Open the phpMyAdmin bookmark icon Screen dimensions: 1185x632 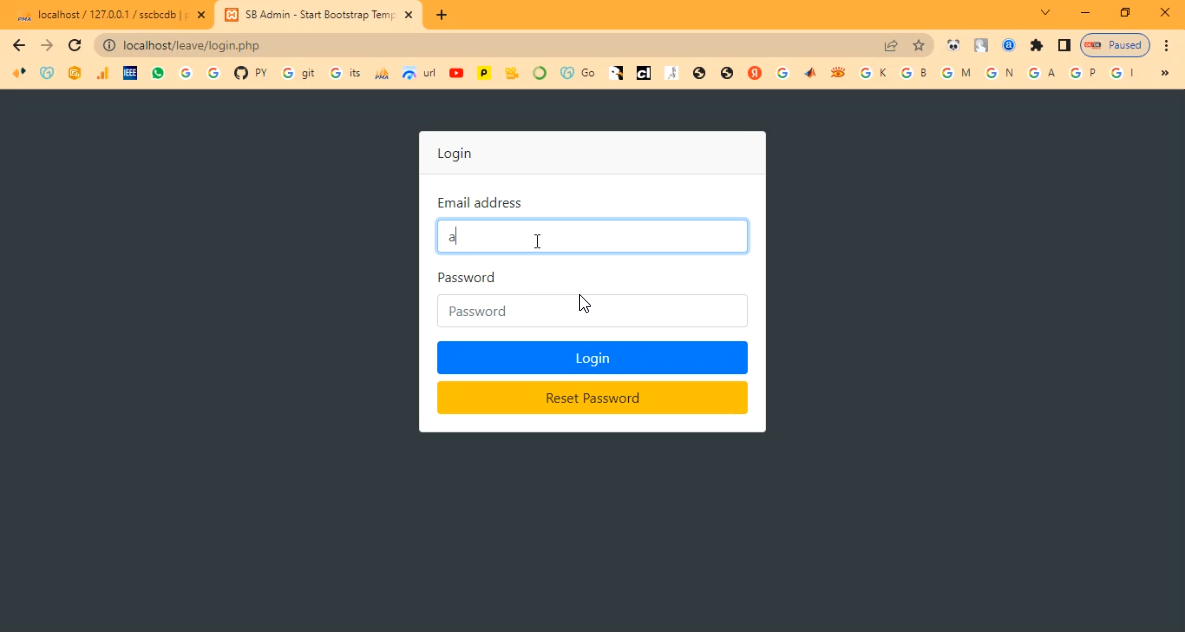[382, 73]
